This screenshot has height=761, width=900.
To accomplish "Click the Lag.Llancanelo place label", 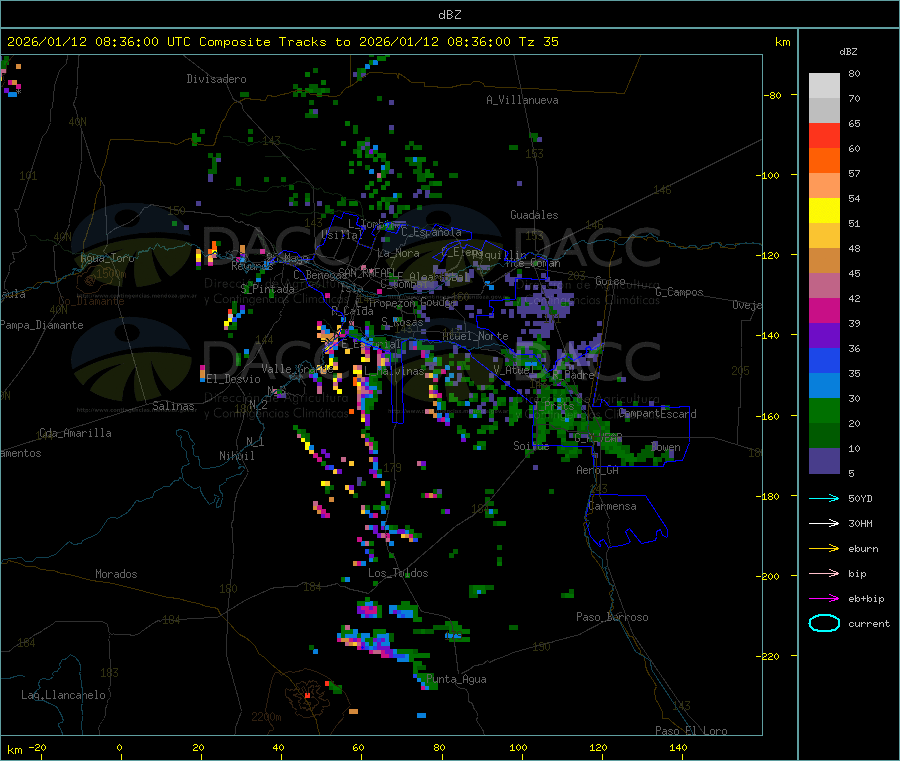I will [x=64, y=696].
